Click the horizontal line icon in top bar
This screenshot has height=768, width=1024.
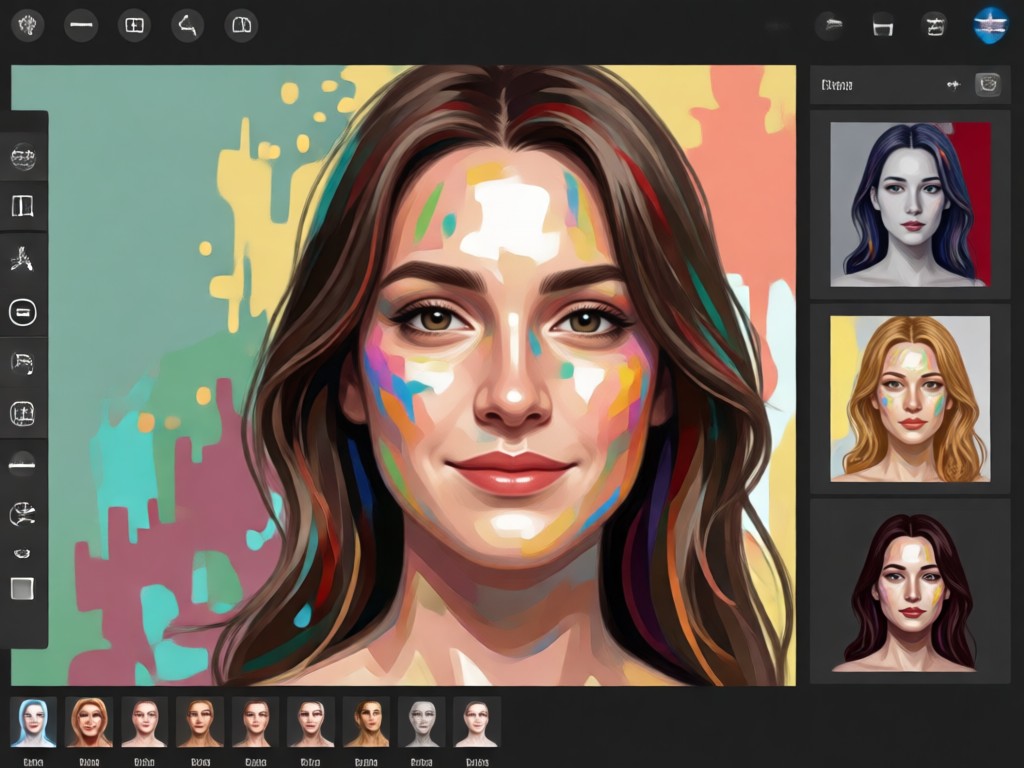[x=81, y=25]
